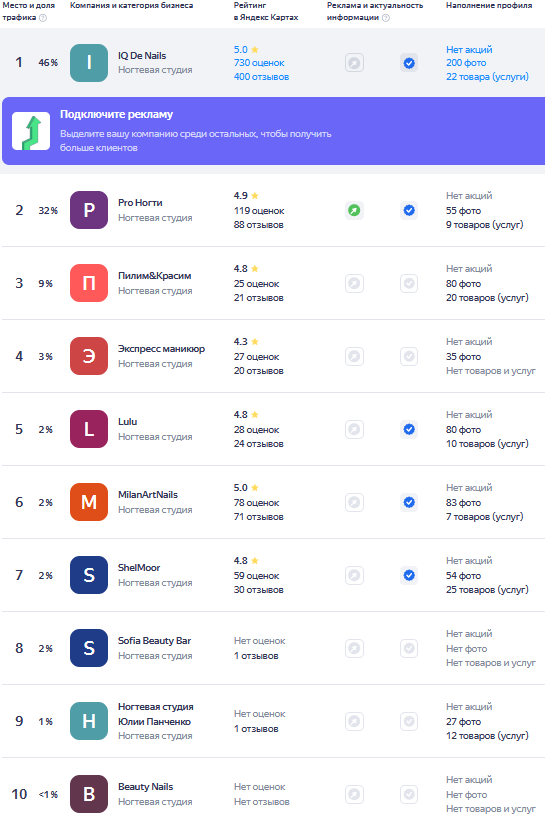545x825 pixels.
Task: Click the green arrow icon in Подключите рекламу banner
Action: (x=31, y=131)
